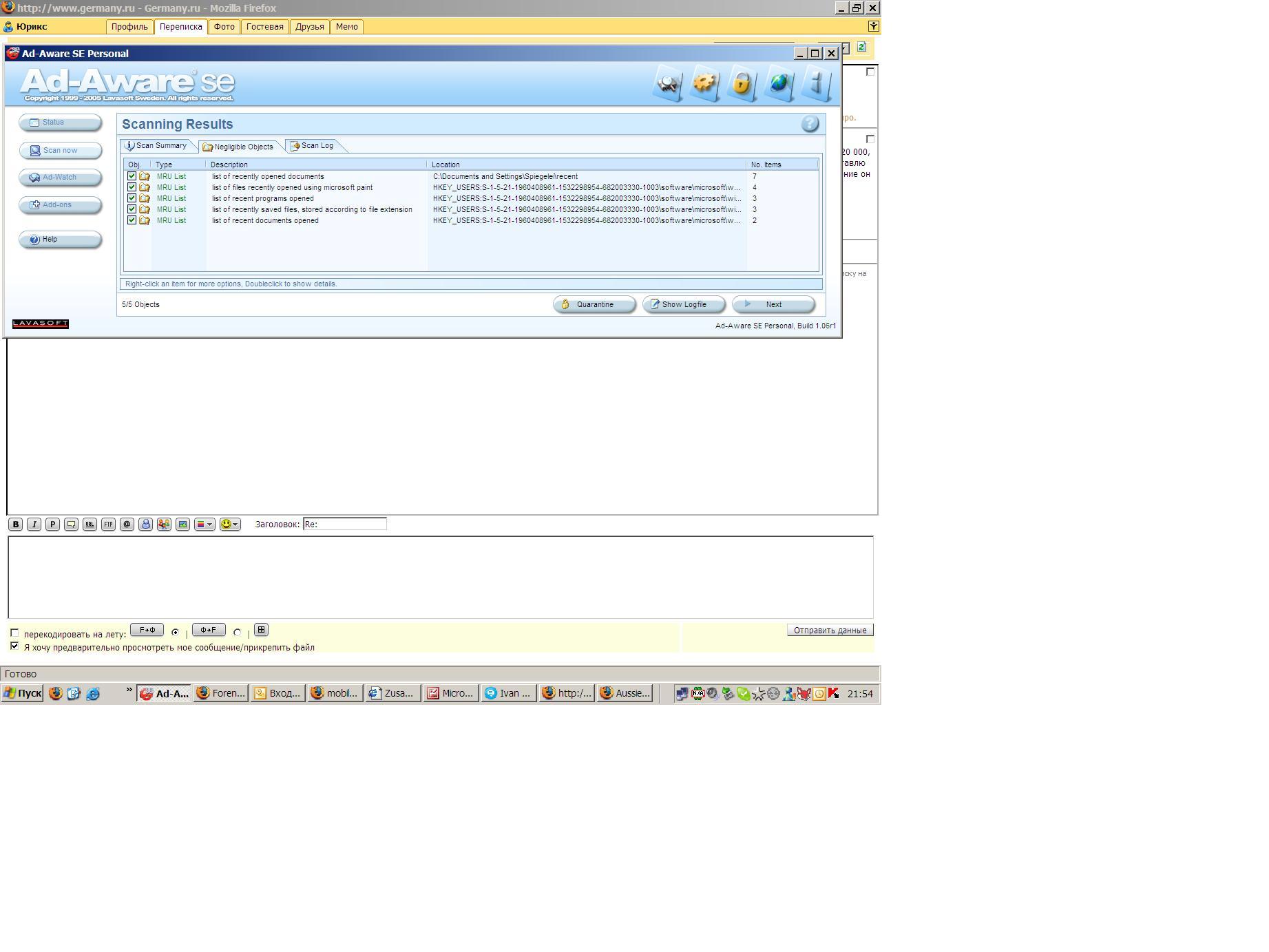Viewport: 1269px width, 952px height.
Task: Select the radio button after F→Ф
Action: coord(176,632)
